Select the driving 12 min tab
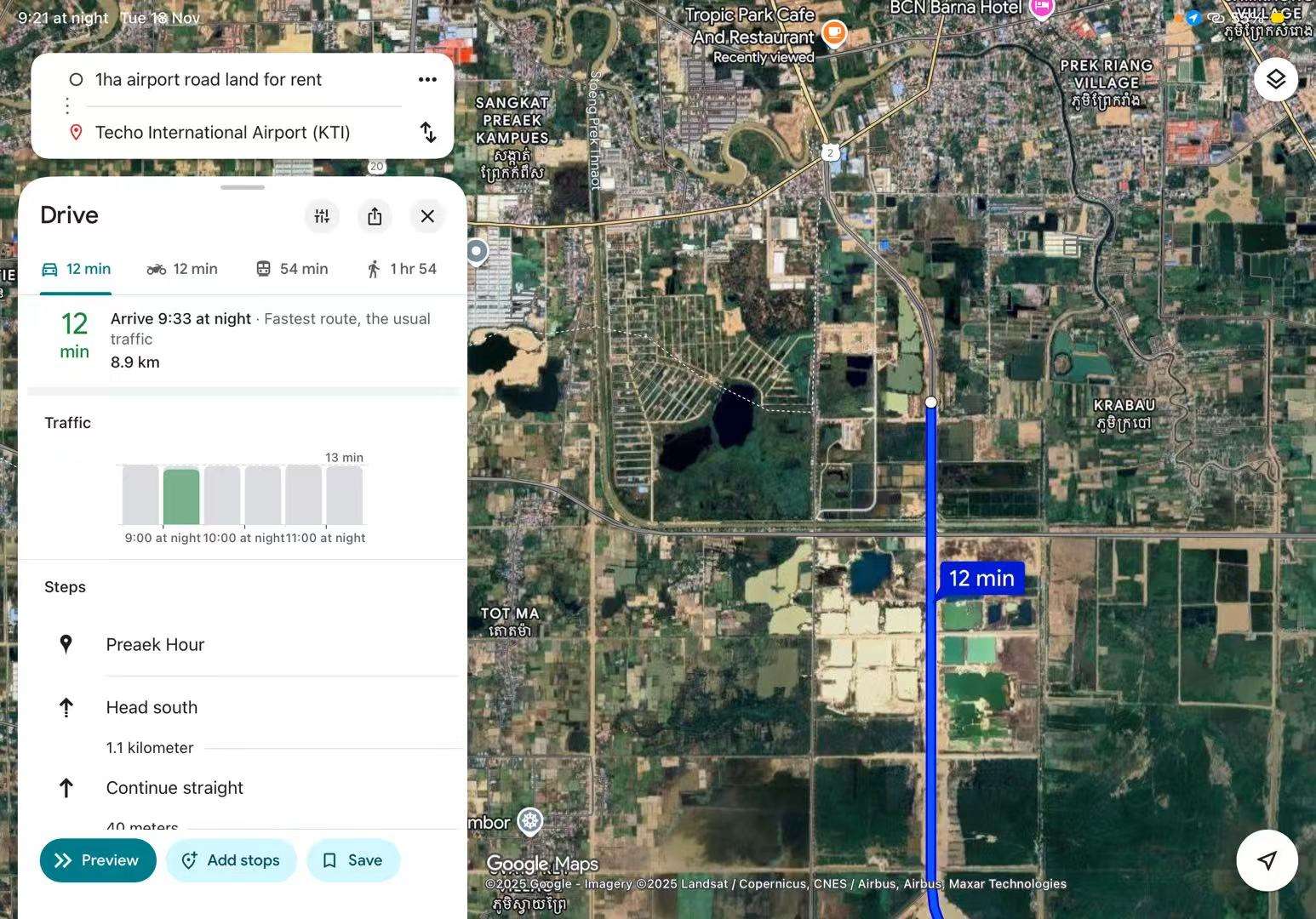 pyautogui.click(x=76, y=269)
